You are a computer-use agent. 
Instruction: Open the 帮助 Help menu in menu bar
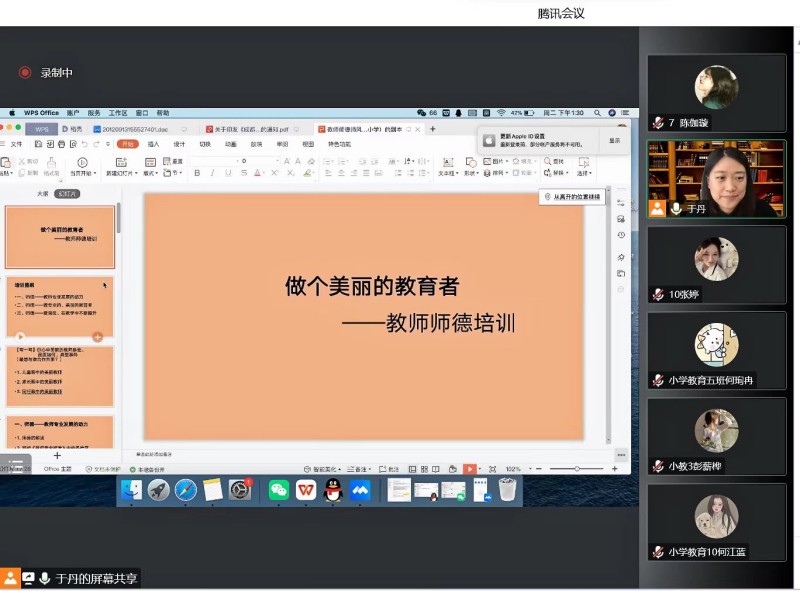pyautogui.click(x=163, y=113)
